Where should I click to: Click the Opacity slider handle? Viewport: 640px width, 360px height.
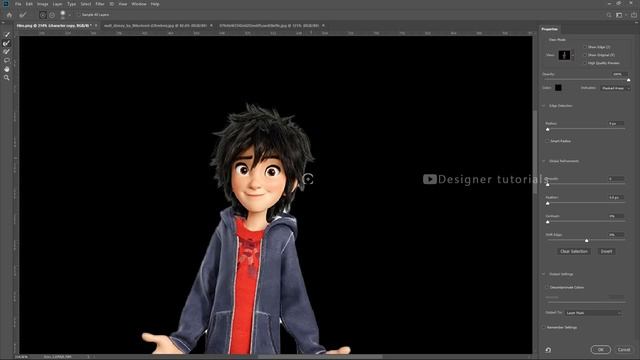629,80
